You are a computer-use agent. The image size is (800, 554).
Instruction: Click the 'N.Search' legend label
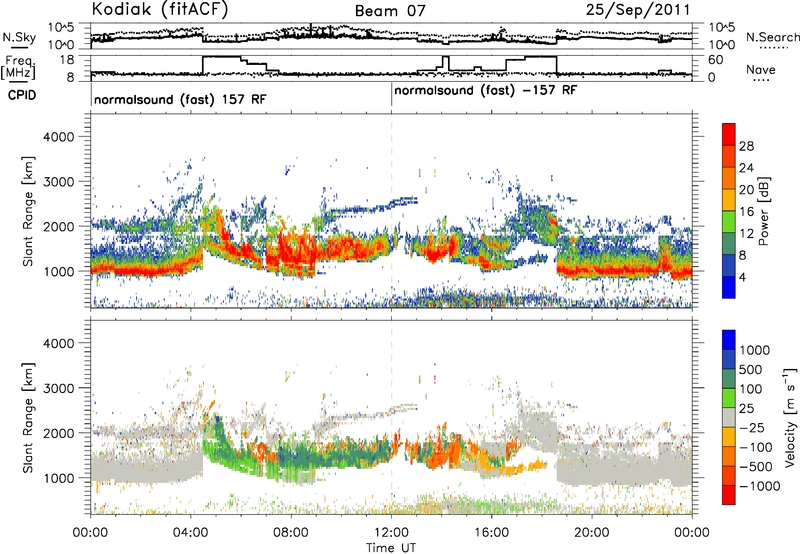pos(772,37)
